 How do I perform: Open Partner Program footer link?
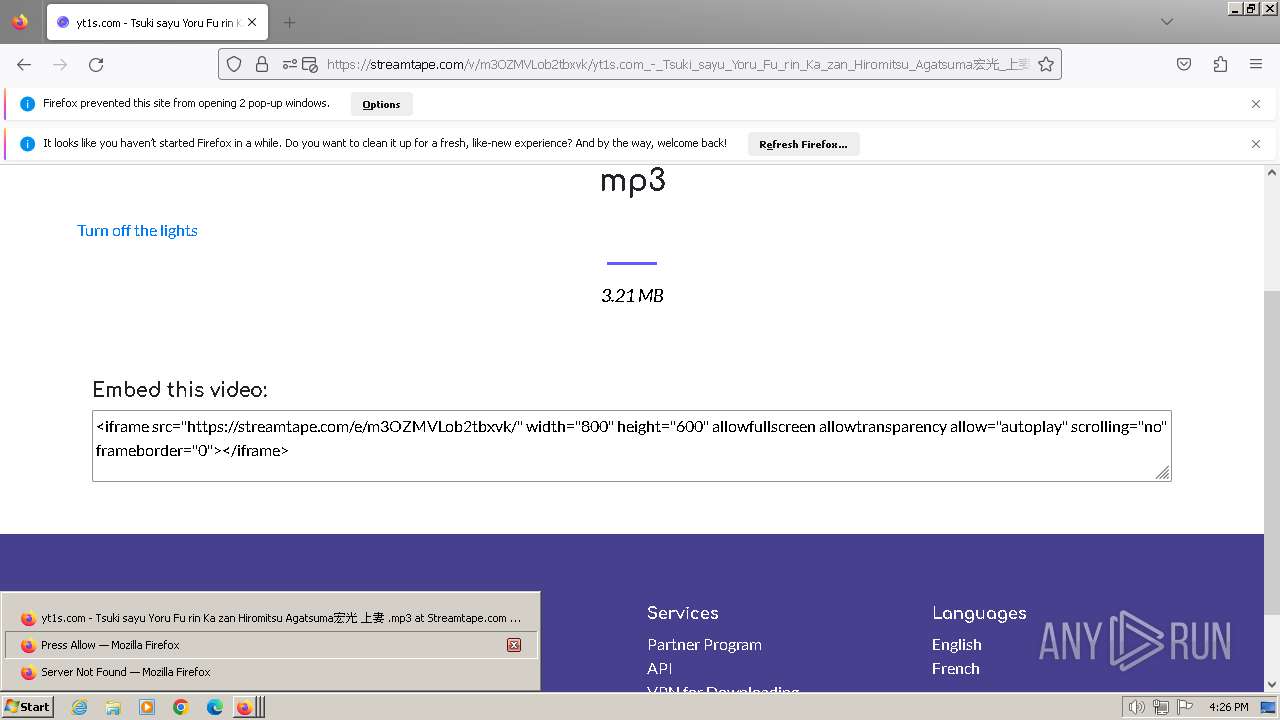(704, 645)
